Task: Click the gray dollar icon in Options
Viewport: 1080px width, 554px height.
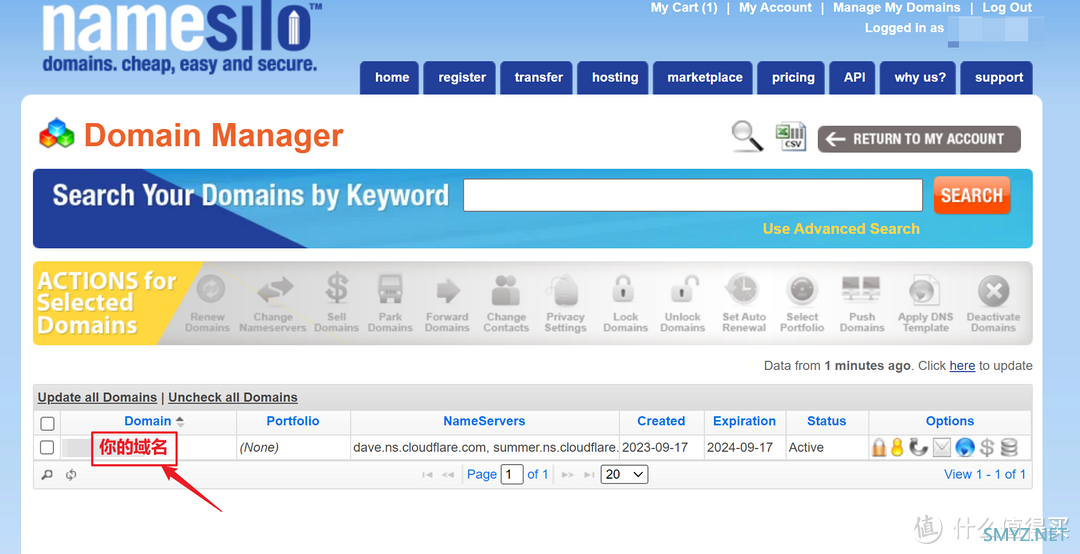Action: (x=987, y=447)
